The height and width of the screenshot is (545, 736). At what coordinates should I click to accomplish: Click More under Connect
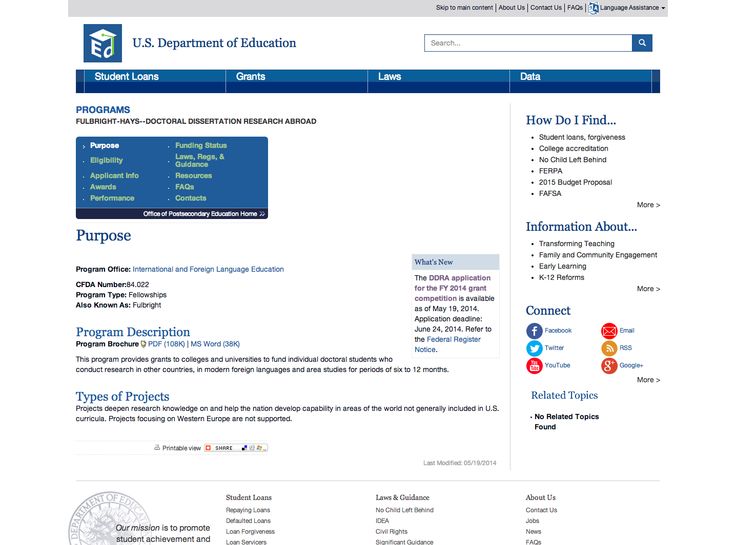pyautogui.click(x=648, y=380)
